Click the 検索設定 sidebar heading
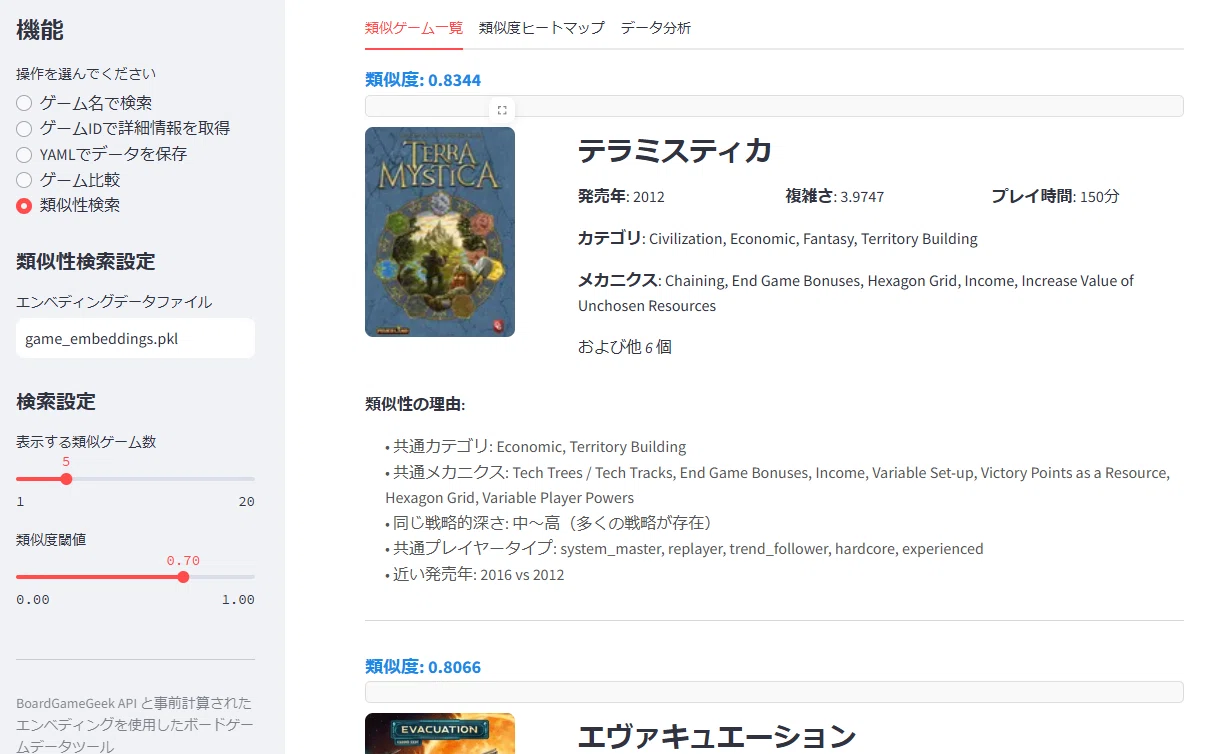 coord(56,402)
